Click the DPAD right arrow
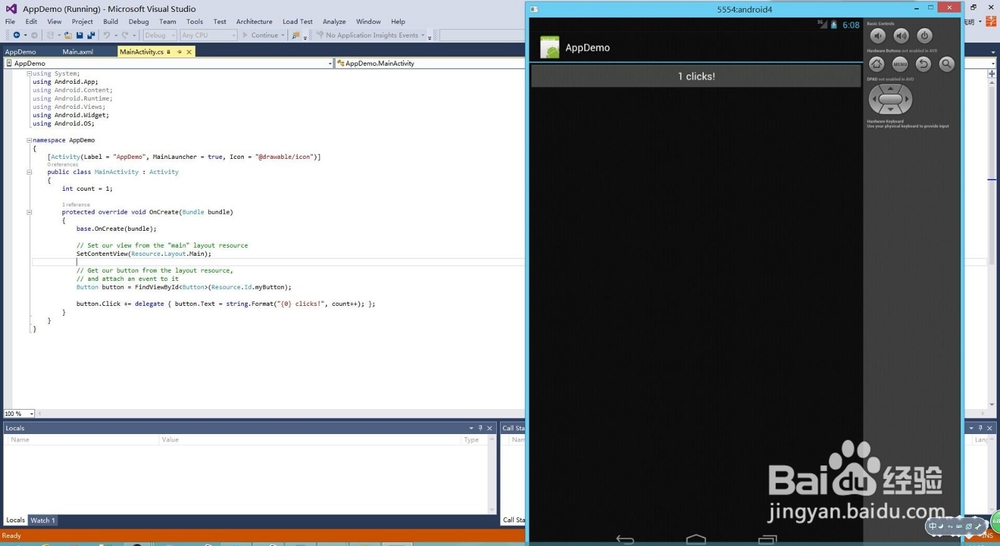Screen dimensions: 1000x546 tap(907, 100)
